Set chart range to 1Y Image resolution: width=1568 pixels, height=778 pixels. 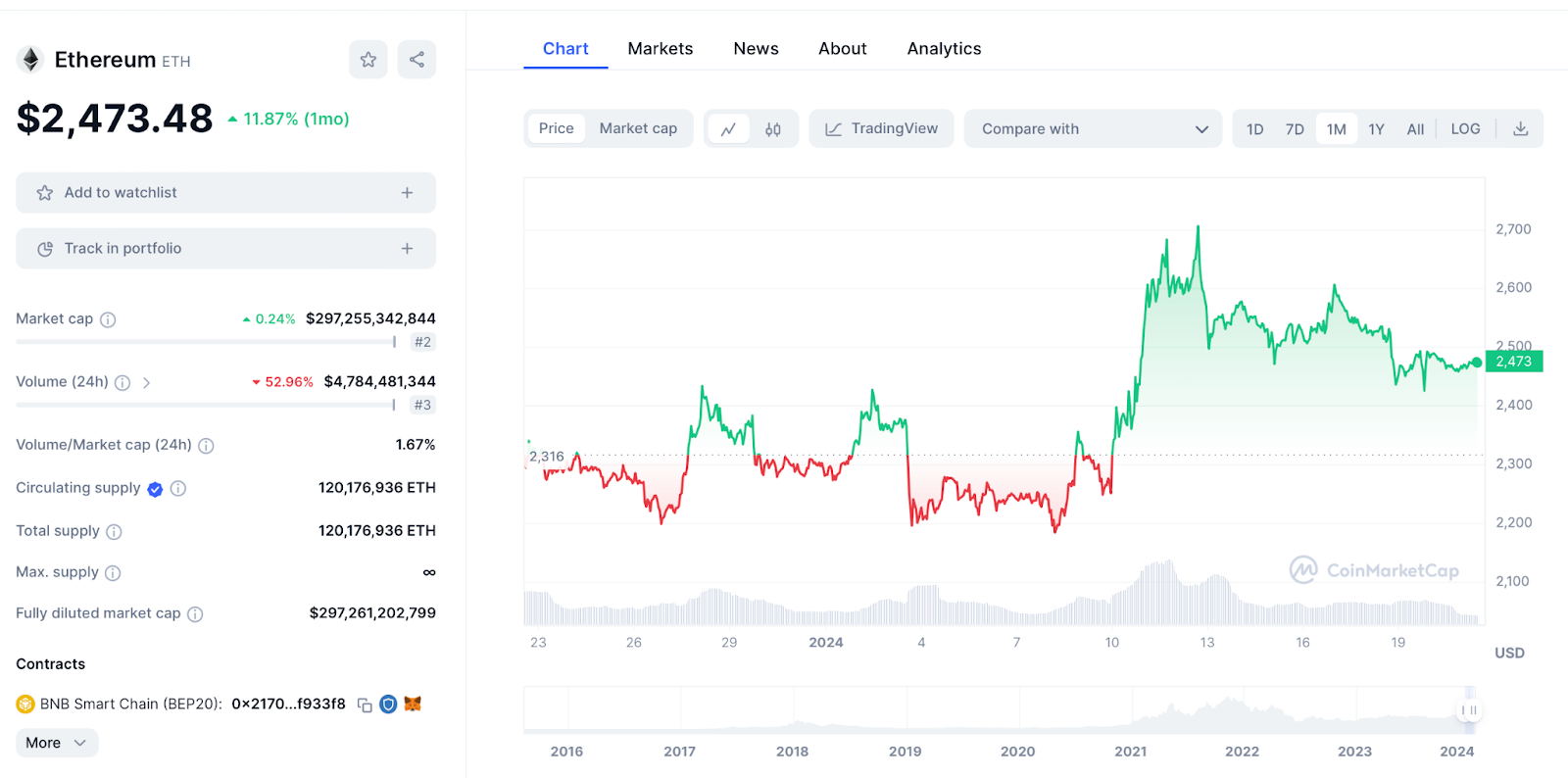(x=1377, y=129)
